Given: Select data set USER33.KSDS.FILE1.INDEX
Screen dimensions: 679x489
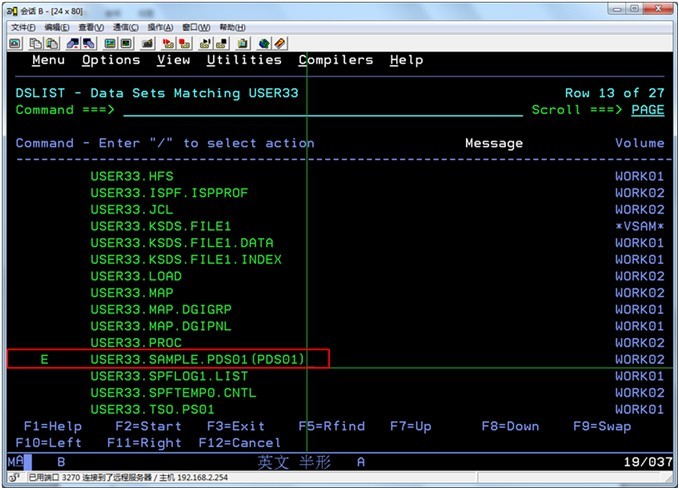Looking at the screenshot, I should (186, 259).
